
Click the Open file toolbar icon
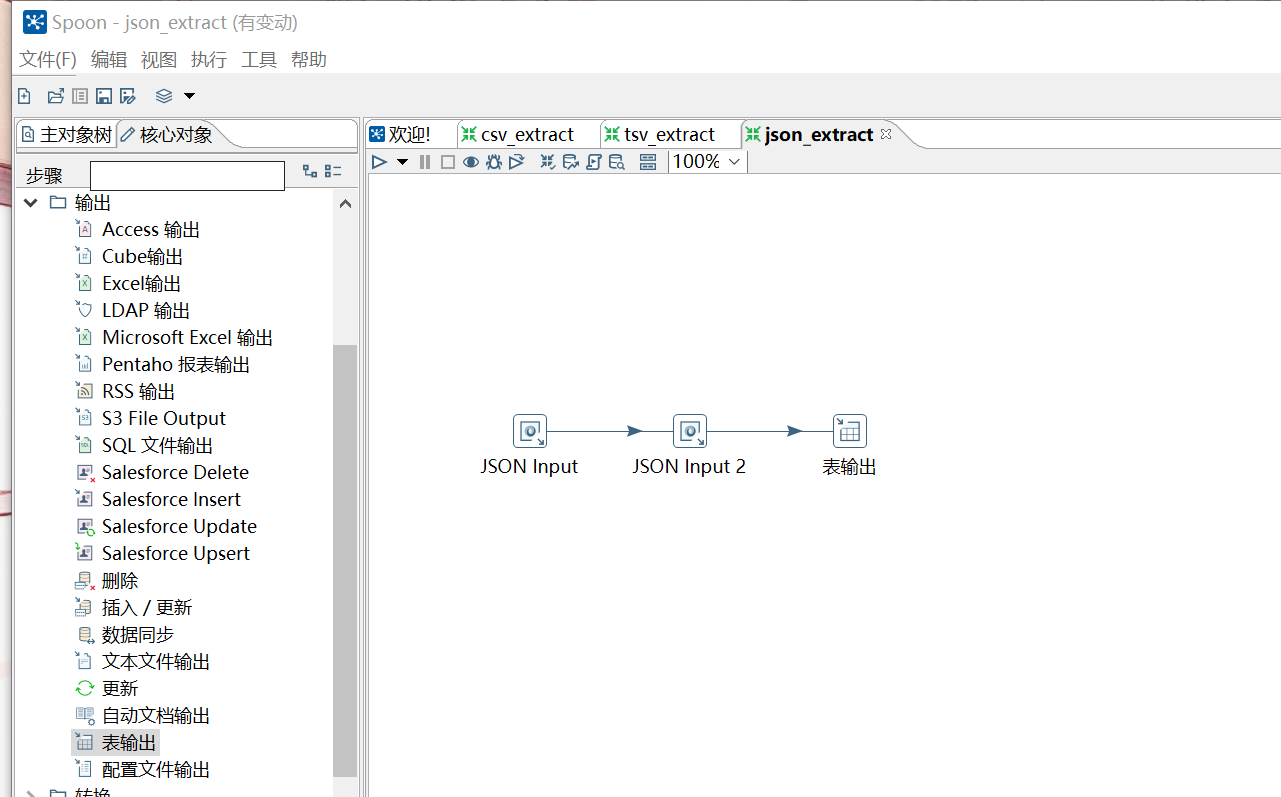click(56, 96)
